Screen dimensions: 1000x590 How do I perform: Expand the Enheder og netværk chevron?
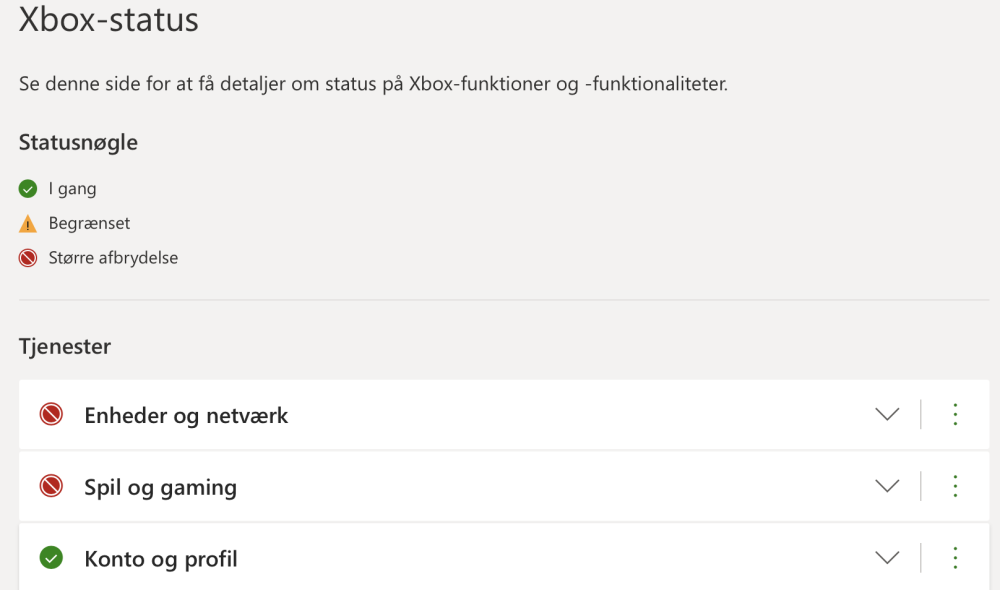(x=887, y=415)
